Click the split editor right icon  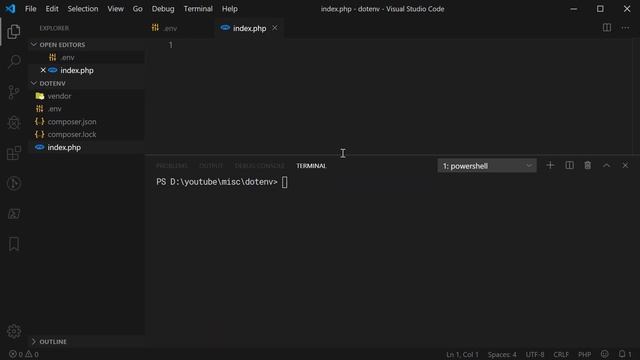[607, 28]
